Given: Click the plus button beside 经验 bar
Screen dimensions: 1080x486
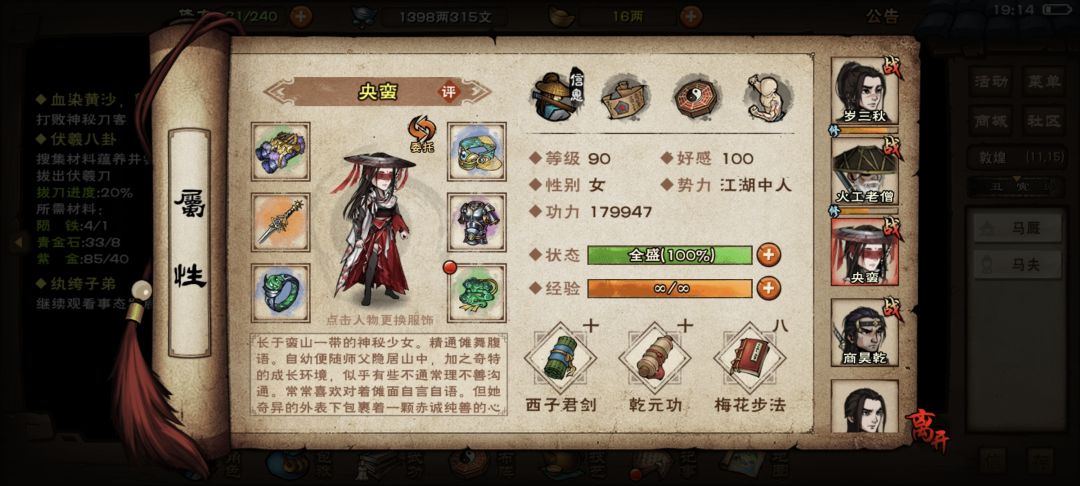Looking at the screenshot, I should click(769, 288).
